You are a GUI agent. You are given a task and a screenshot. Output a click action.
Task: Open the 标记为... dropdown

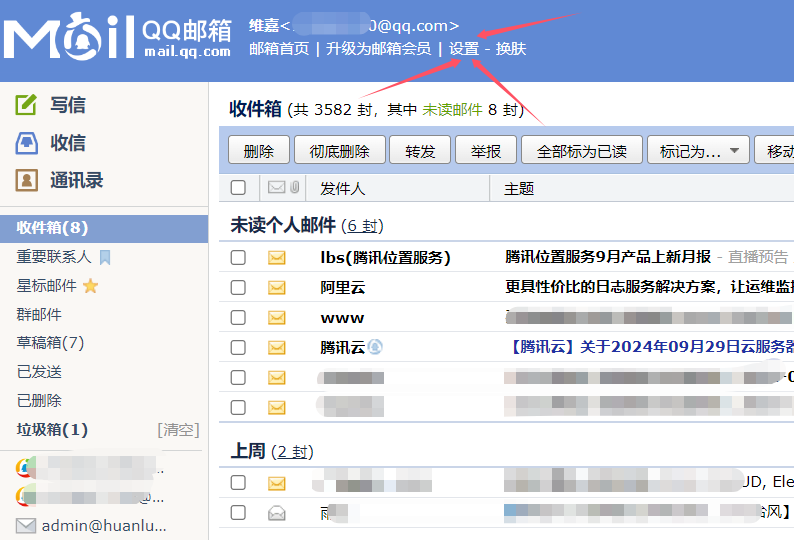click(x=698, y=150)
